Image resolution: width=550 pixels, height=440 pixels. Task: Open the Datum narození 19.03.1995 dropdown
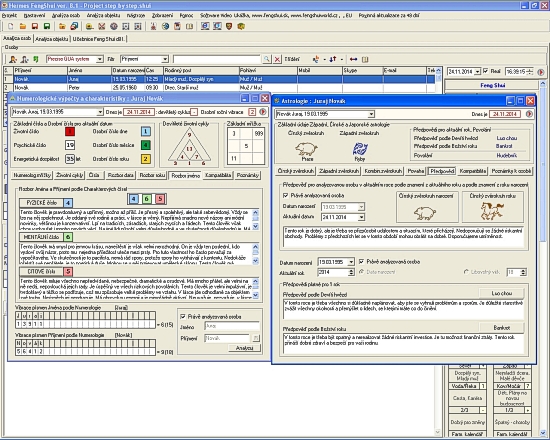[x=351, y=262]
